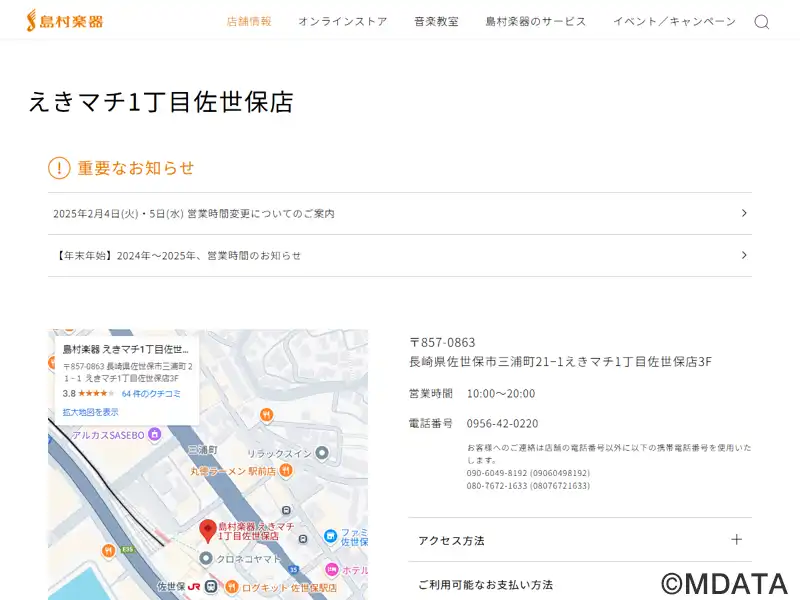Open the 音楽教室 menu item

pos(436,21)
